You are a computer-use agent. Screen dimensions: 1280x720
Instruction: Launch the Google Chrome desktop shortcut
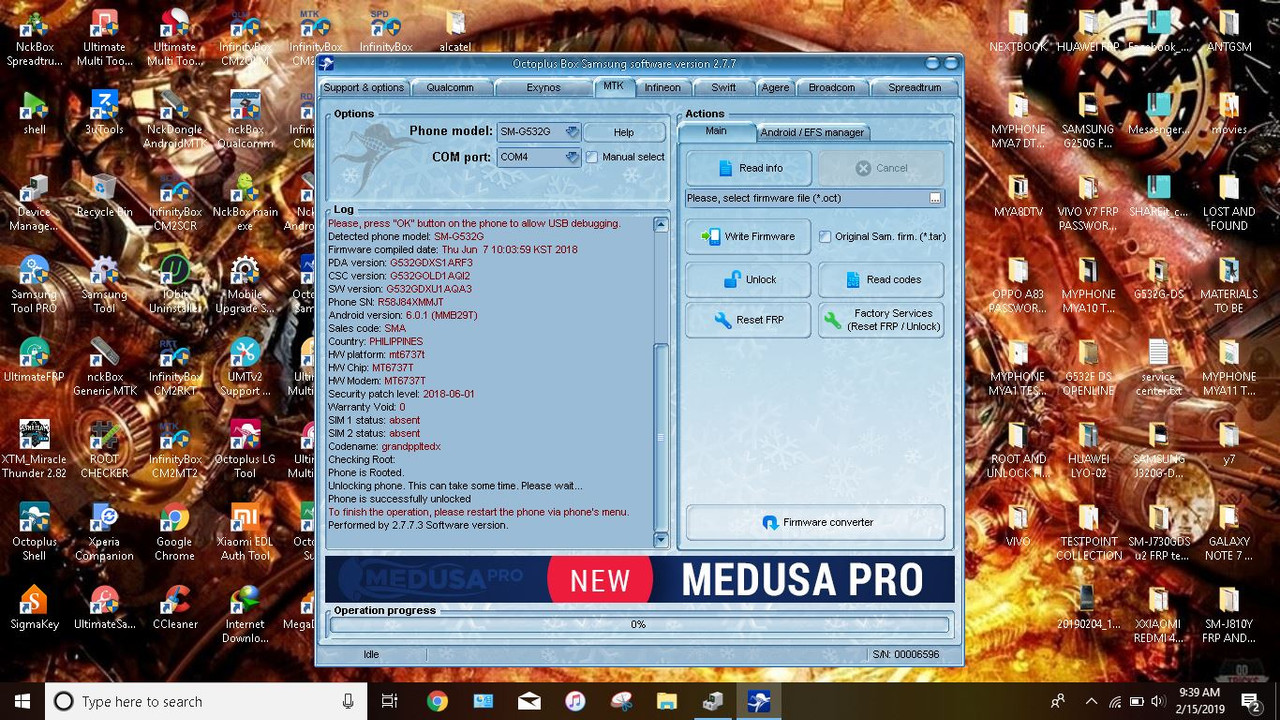pyautogui.click(x=175, y=530)
